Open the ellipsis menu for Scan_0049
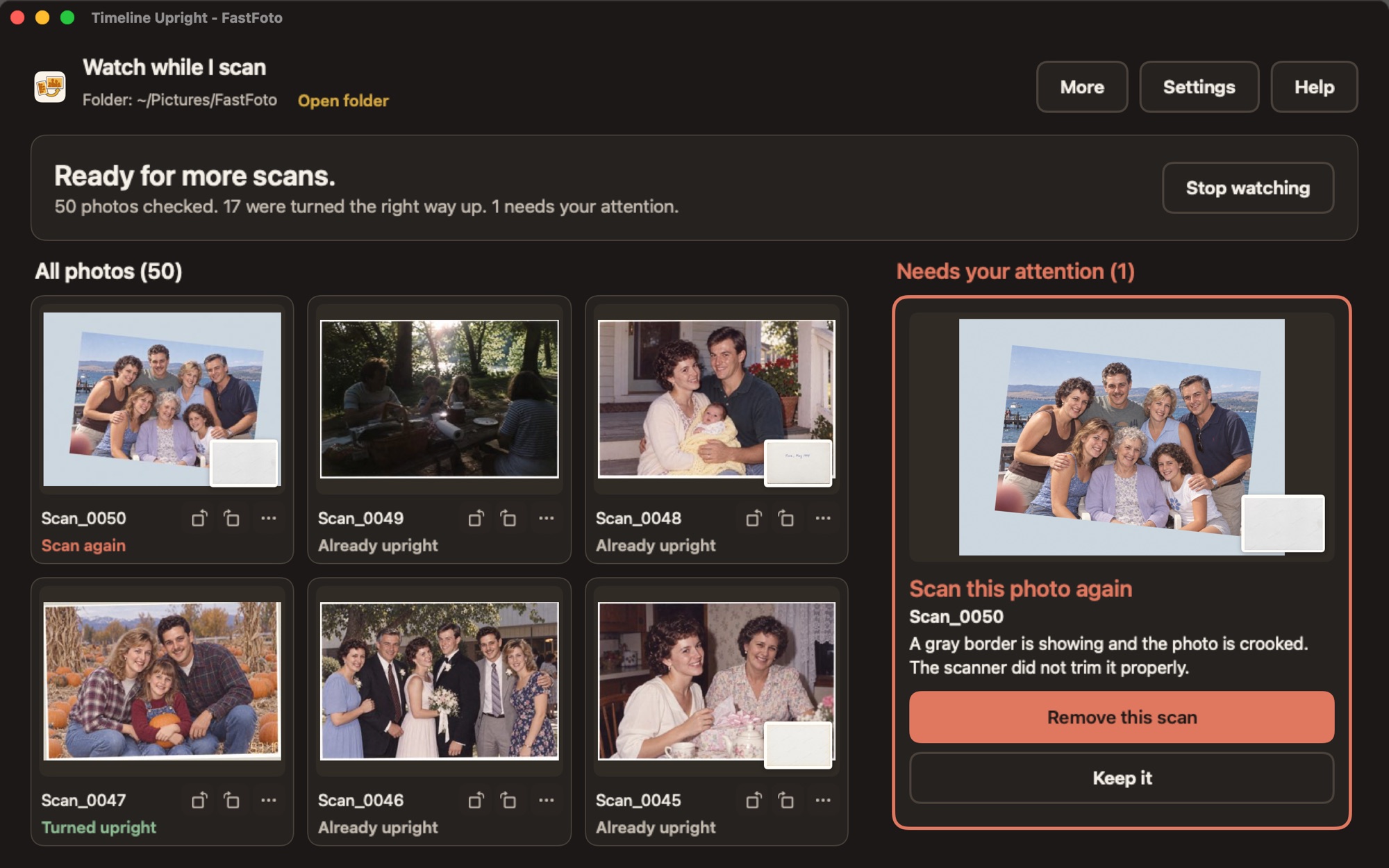The image size is (1389, 868). pyautogui.click(x=547, y=518)
